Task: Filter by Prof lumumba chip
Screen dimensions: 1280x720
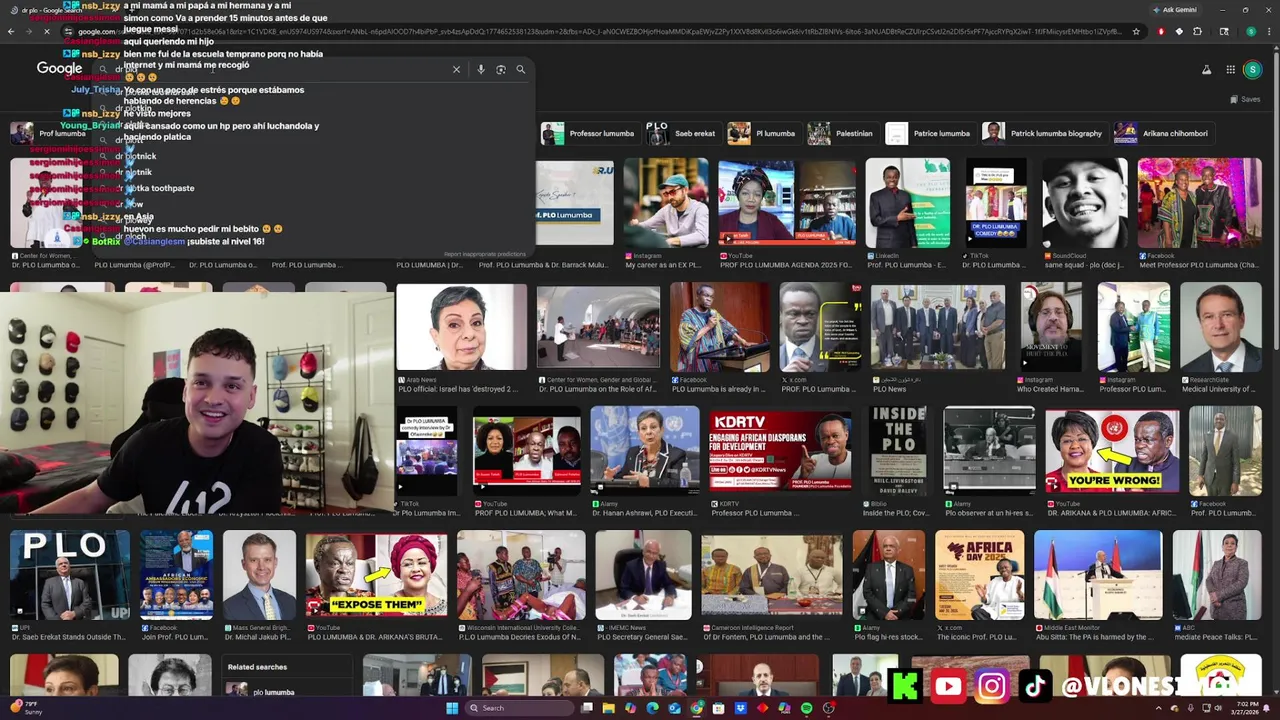Action: click(50, 133)
